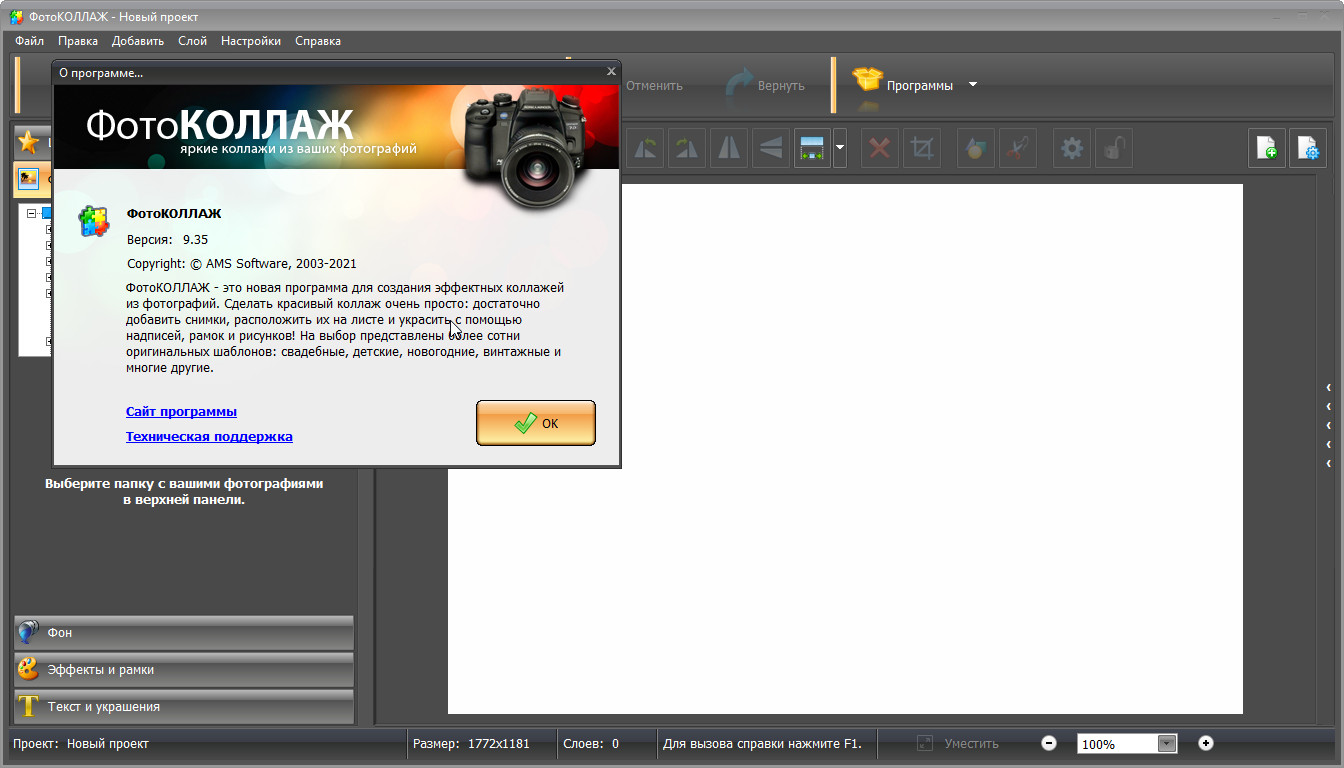This screenshot has width=1344, height=768.
Task: Select the crop tool icon
Action: click(922, 149)
